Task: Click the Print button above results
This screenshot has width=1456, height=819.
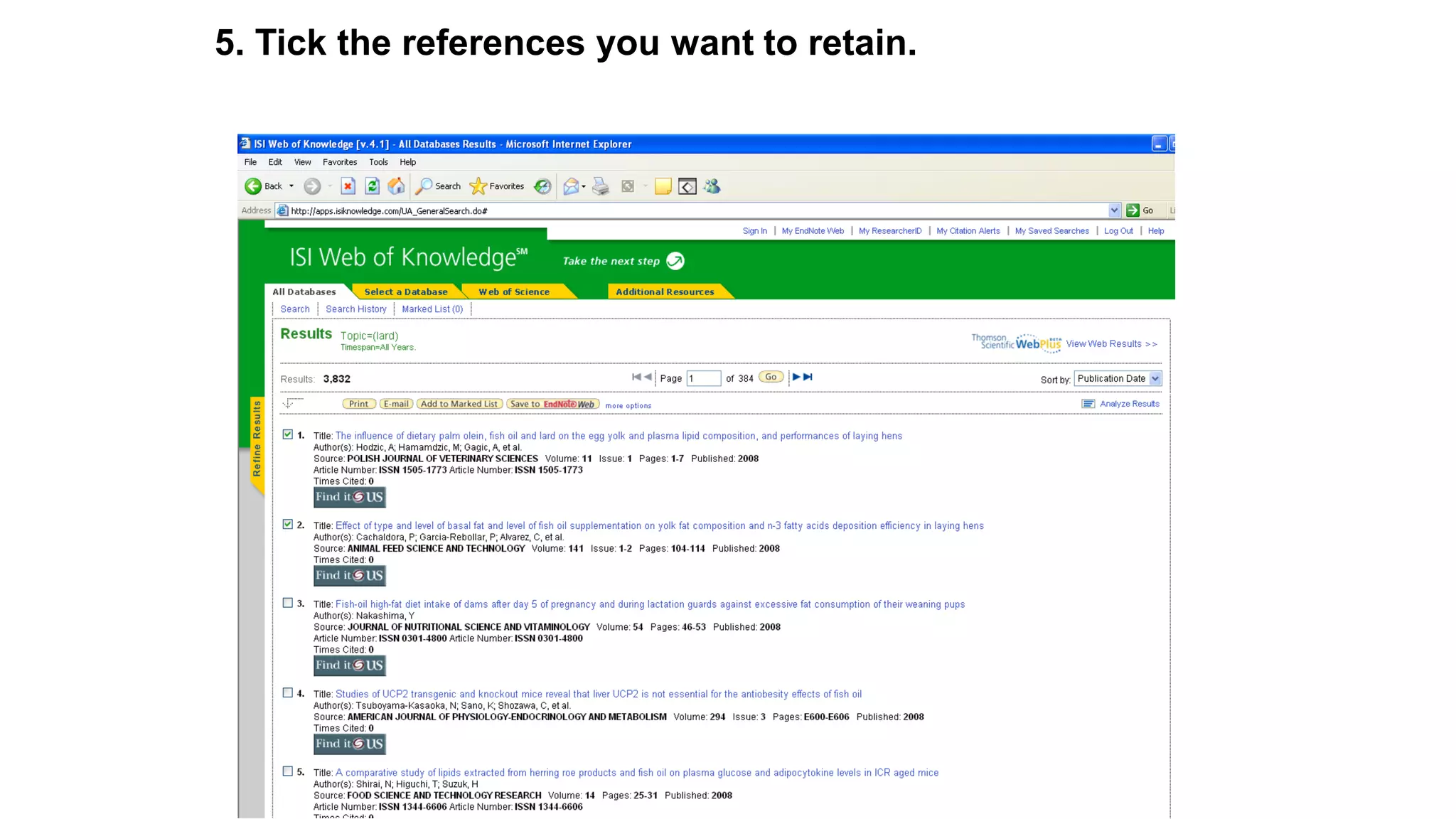Action: coord(359,404)
